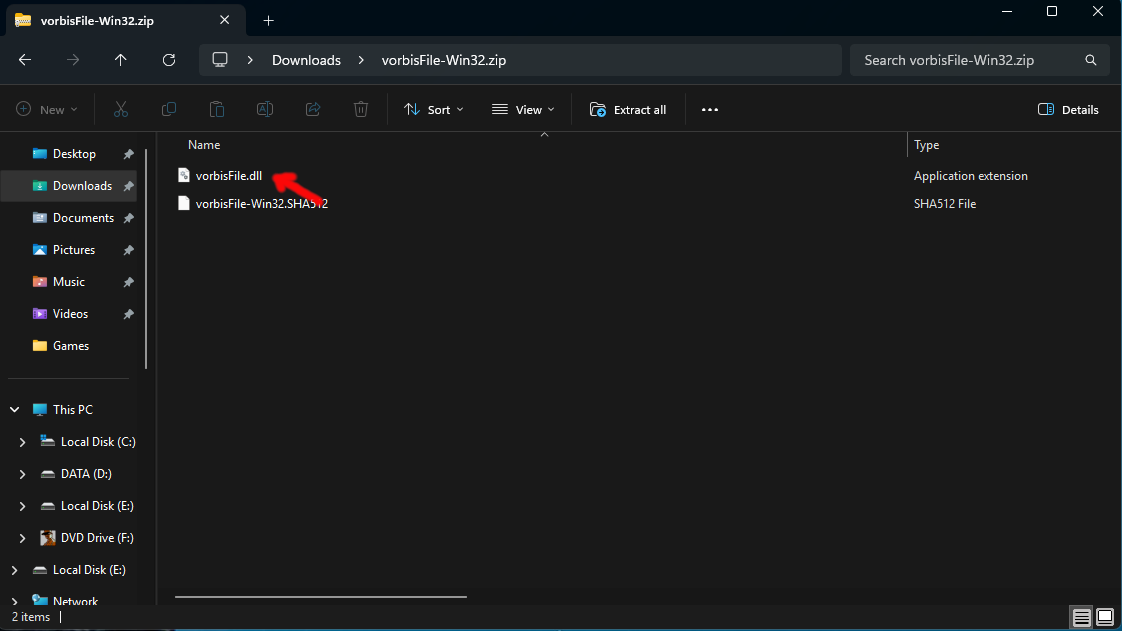Expand Local Disk (C:) node
Screen dimensions: 1122x631
(x=22, y=442)
